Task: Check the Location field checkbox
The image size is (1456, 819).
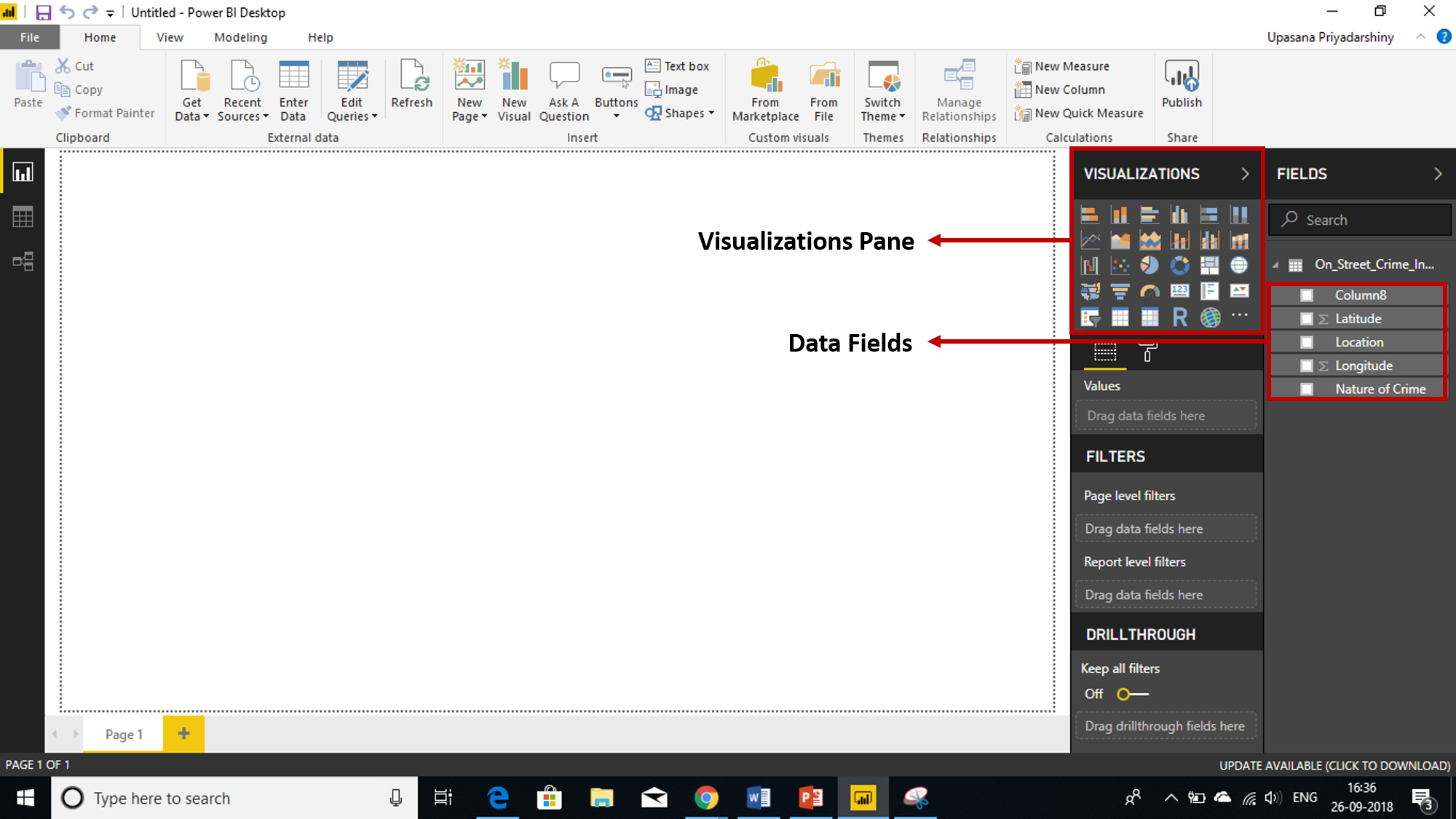Action: (1307, 341)
